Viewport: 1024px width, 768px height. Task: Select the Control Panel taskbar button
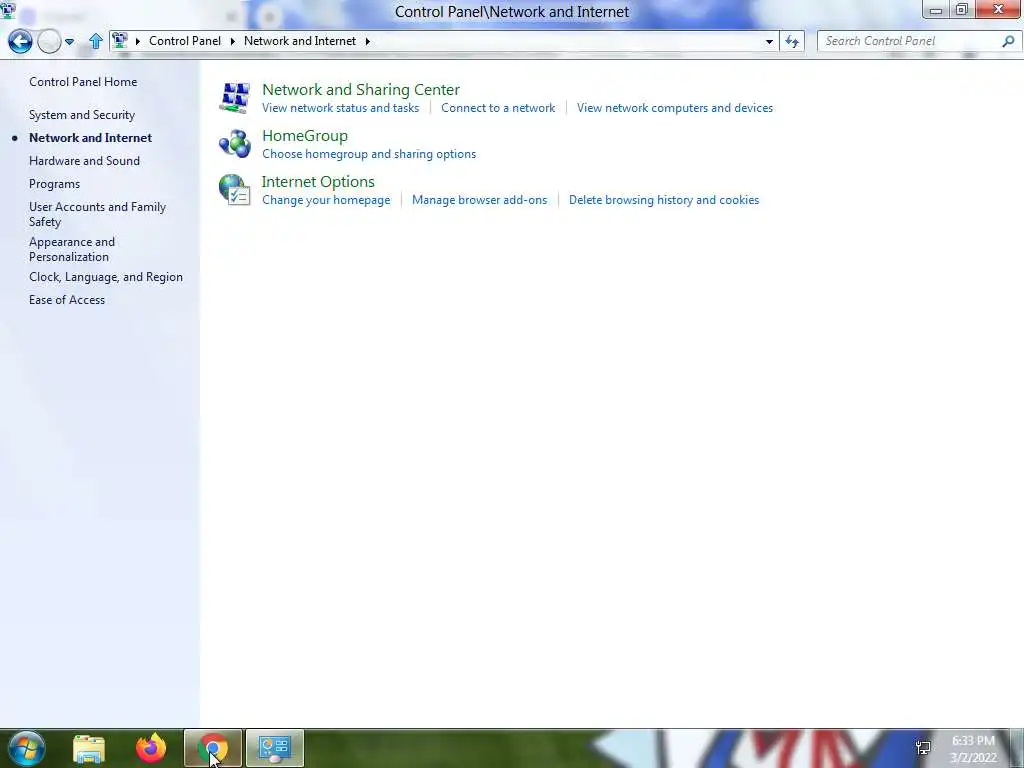pyautogui.click(x=275, y=748)
